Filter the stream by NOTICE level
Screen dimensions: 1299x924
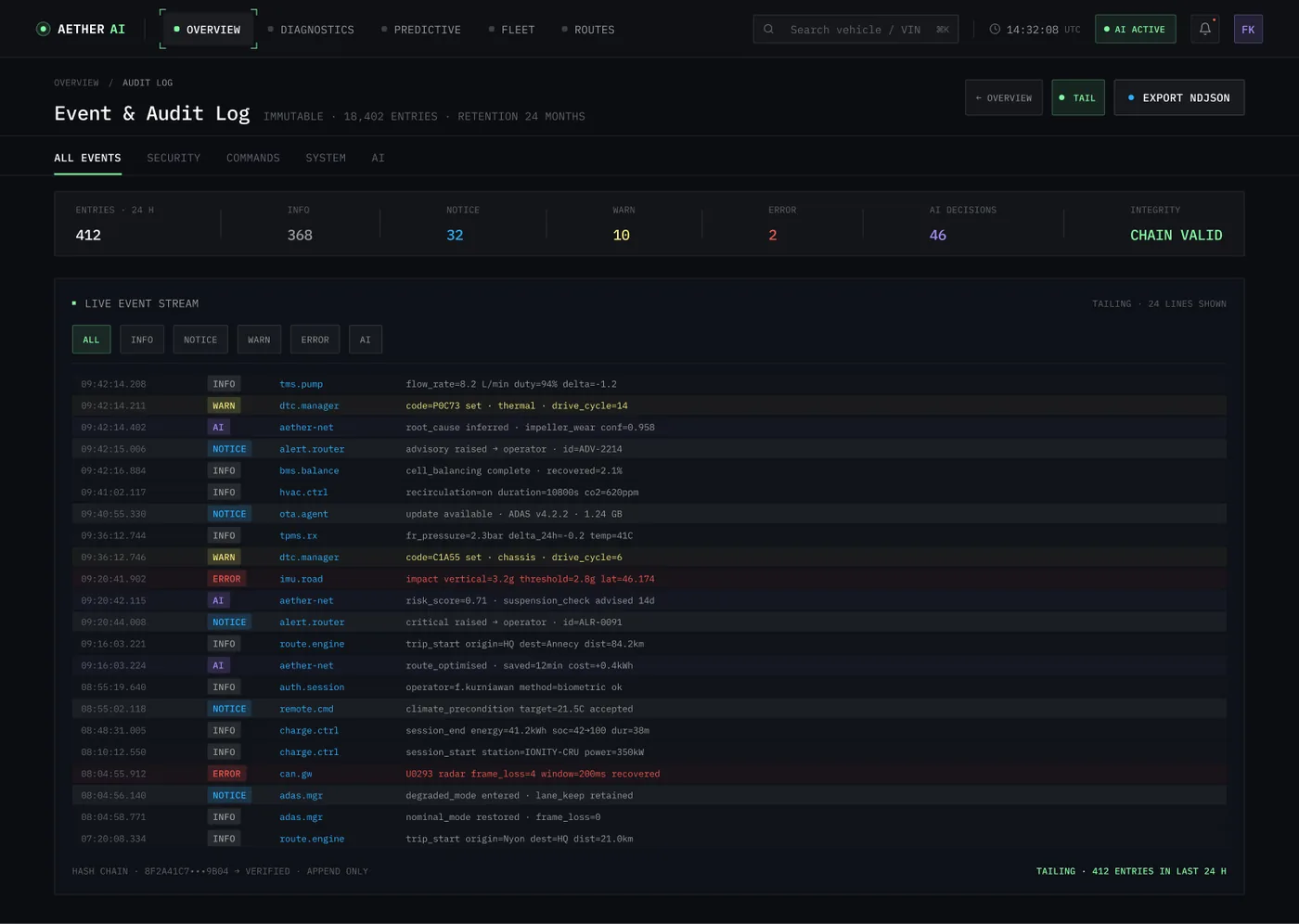pyautogui.click(x=200, y=340)
